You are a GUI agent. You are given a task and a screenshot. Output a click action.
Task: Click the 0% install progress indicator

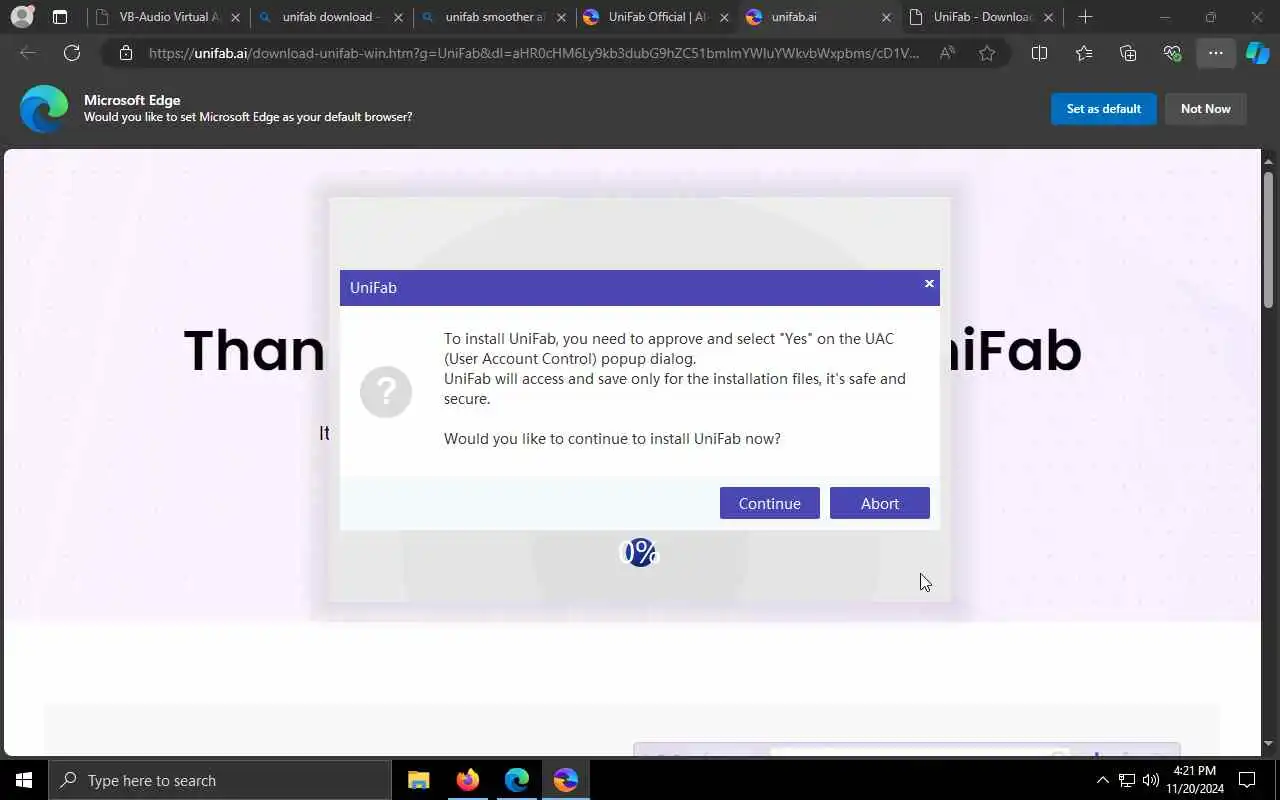tap(639, 552)
